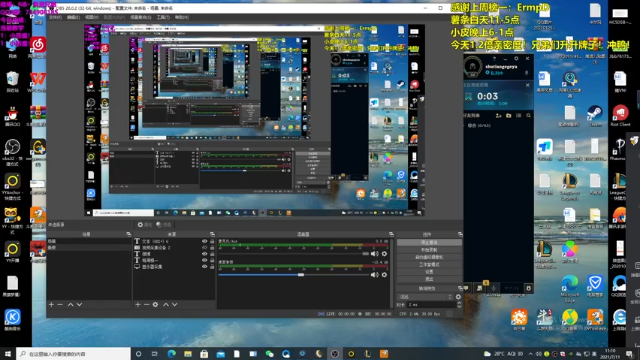Select the first scene in the Scenes list
The image size is (640, 360).
point(89,241)
